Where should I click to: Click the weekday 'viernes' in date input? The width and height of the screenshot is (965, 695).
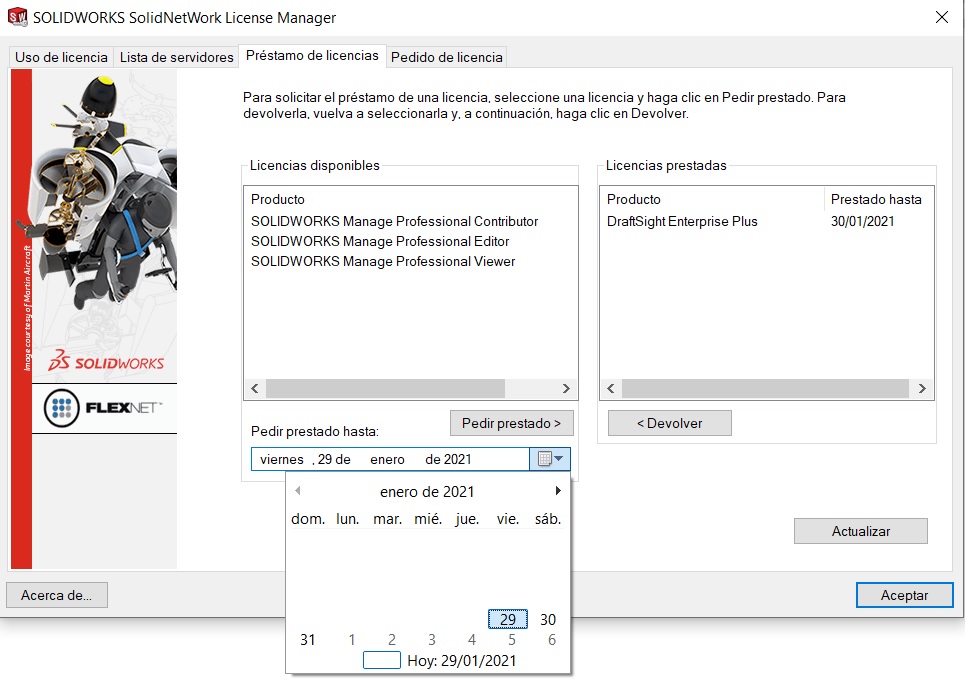pos(282,459)
